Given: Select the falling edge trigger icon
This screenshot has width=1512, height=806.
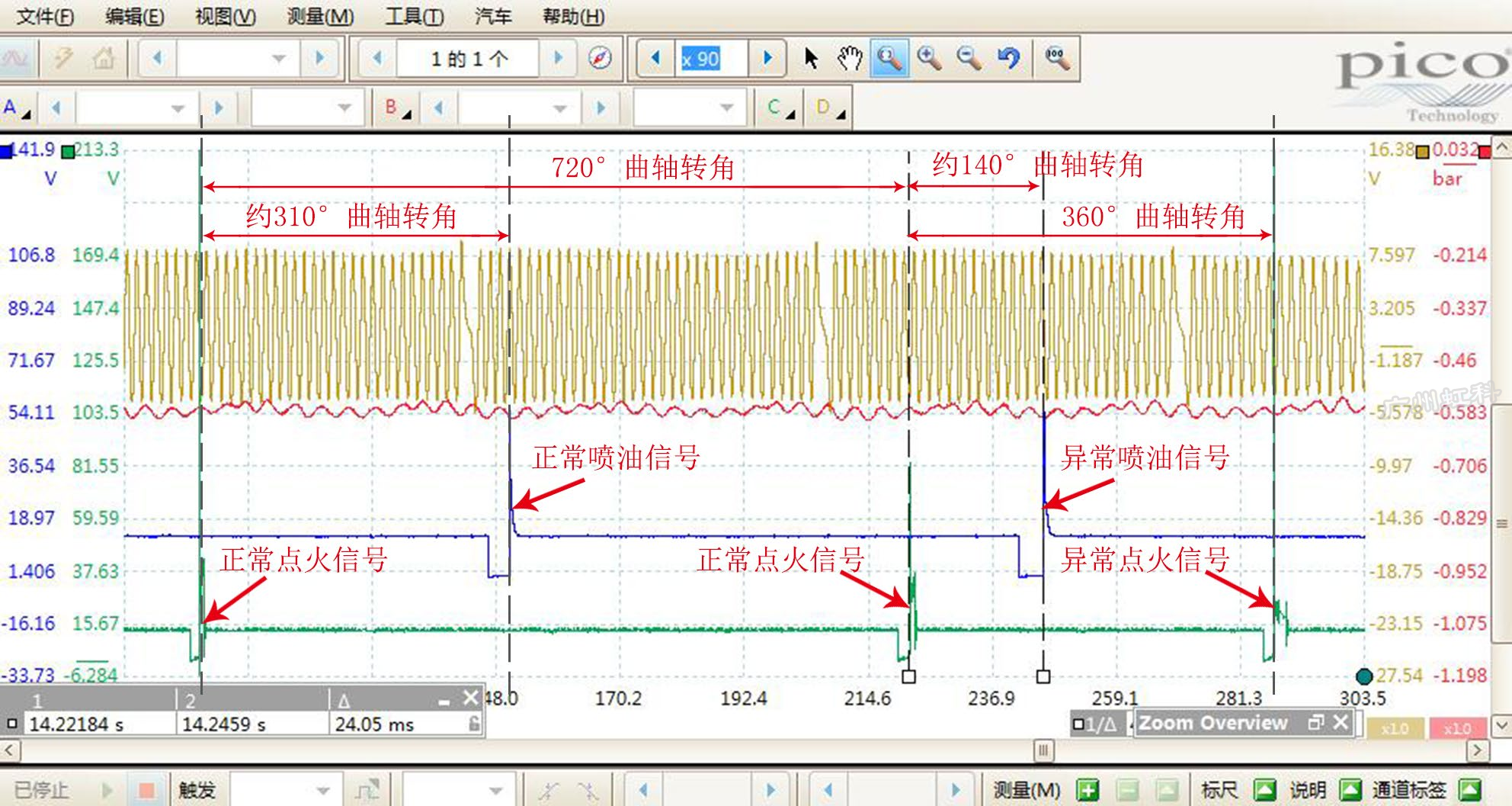Looking at the screenshot, I should 588,789.
